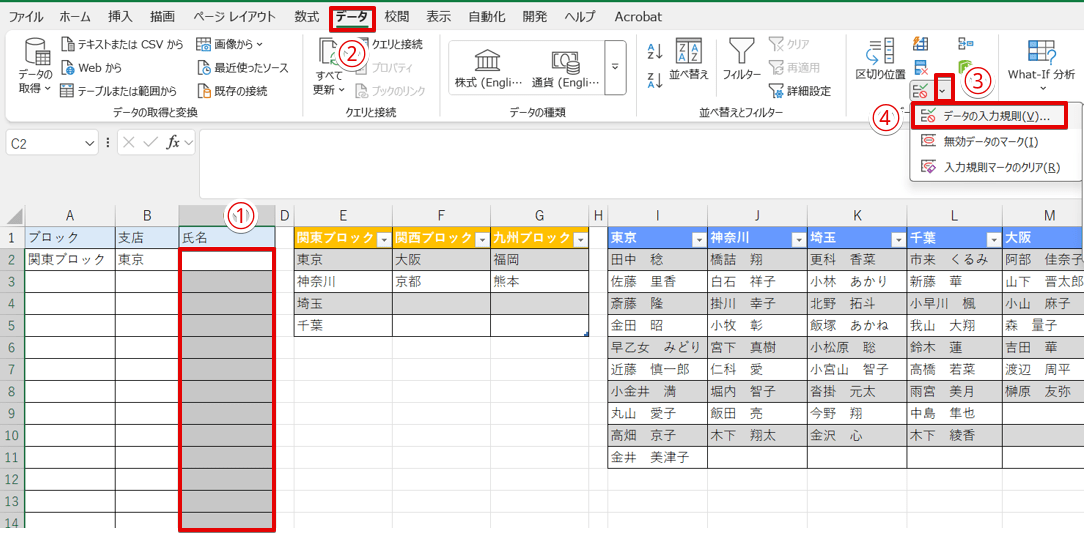Open filter dropdown on 千葉 header
The width and height of the screenshot is (1092, 536).
pyautogui.click(x=992, y=238)
